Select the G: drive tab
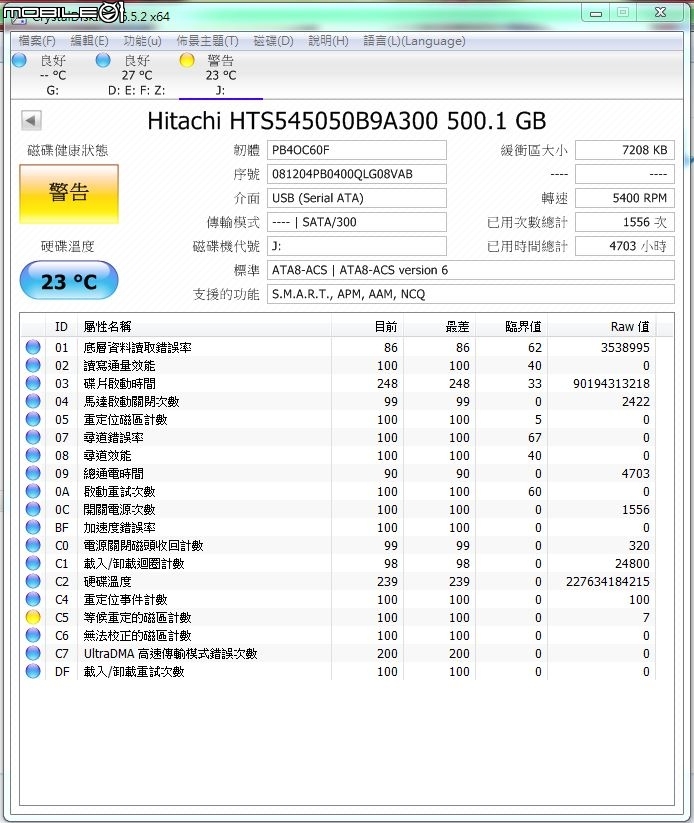This screenshot has height=823, width=694. point(52,75)
